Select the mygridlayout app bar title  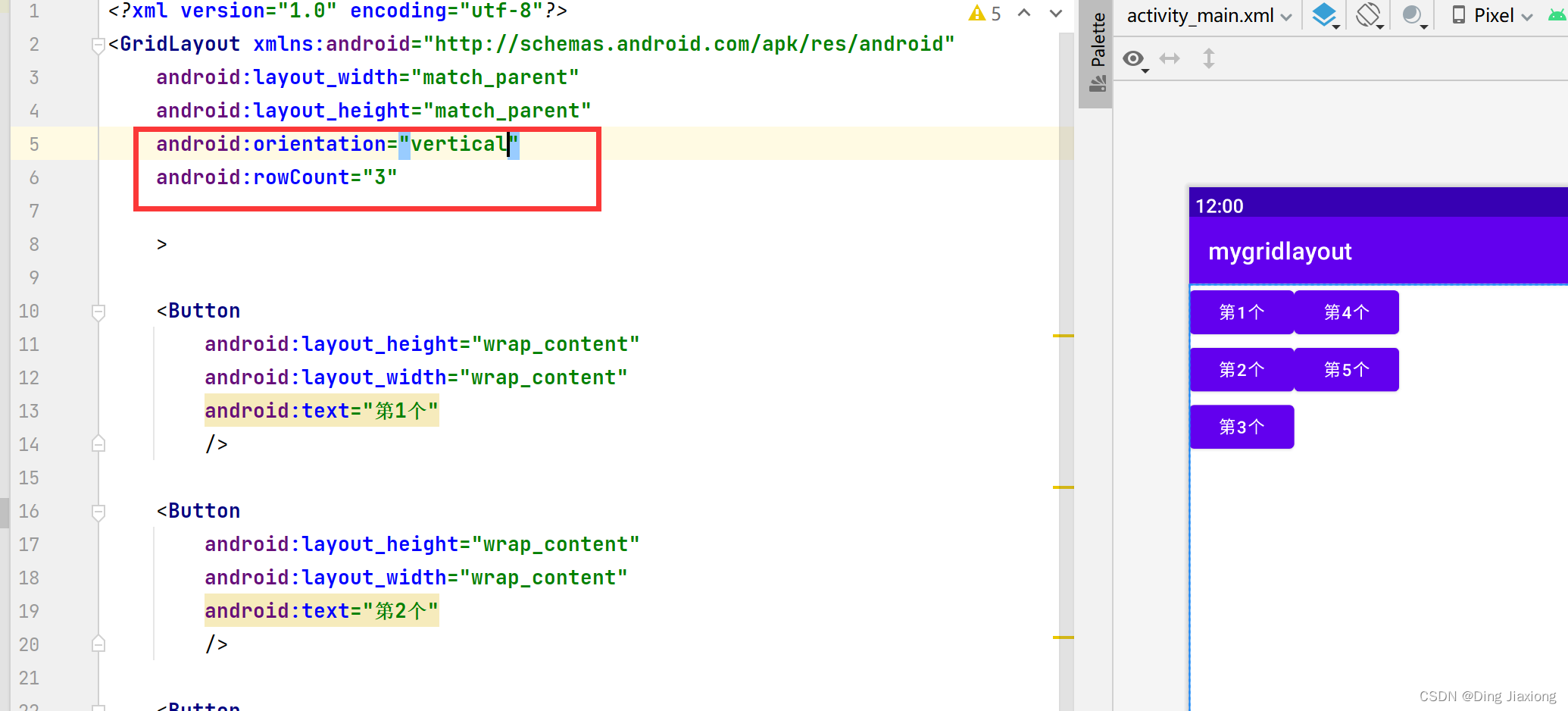[x=1279, y=252]
